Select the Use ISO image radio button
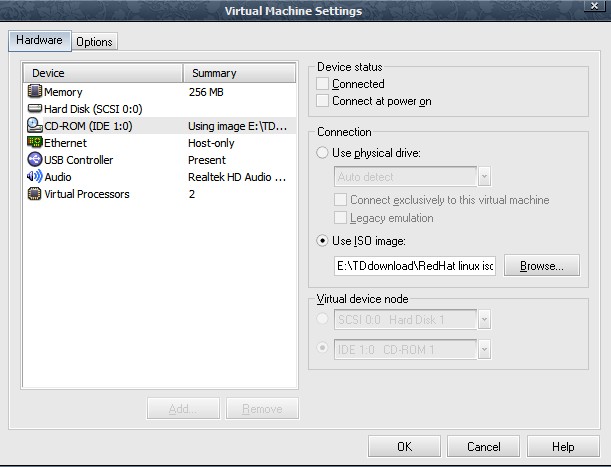The image size is (611, 467). [322, 241]
